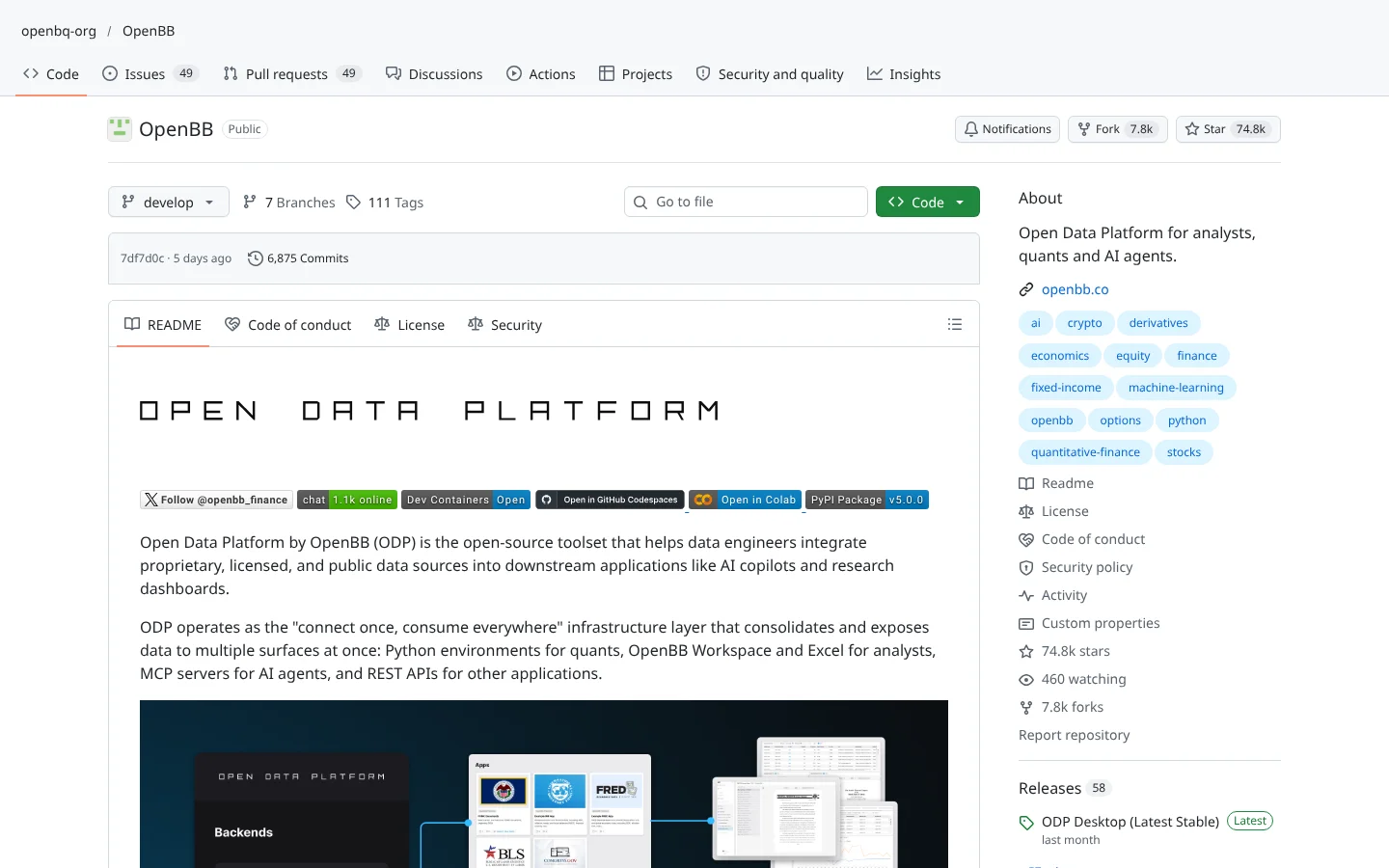
Task: Click the Activity pulse icon
Action: click(1026, 595)
